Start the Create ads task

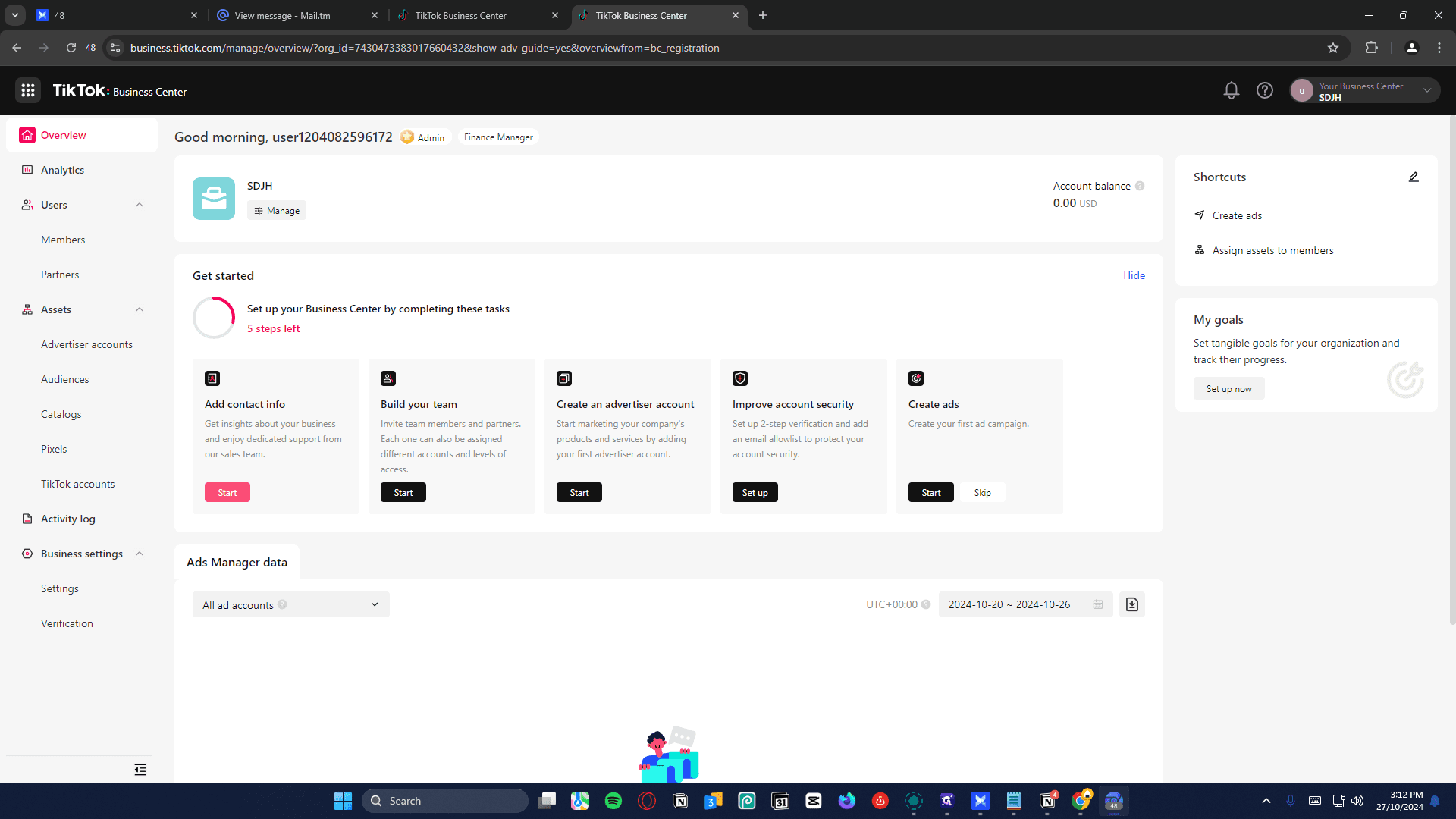click(x=931, y=492)
